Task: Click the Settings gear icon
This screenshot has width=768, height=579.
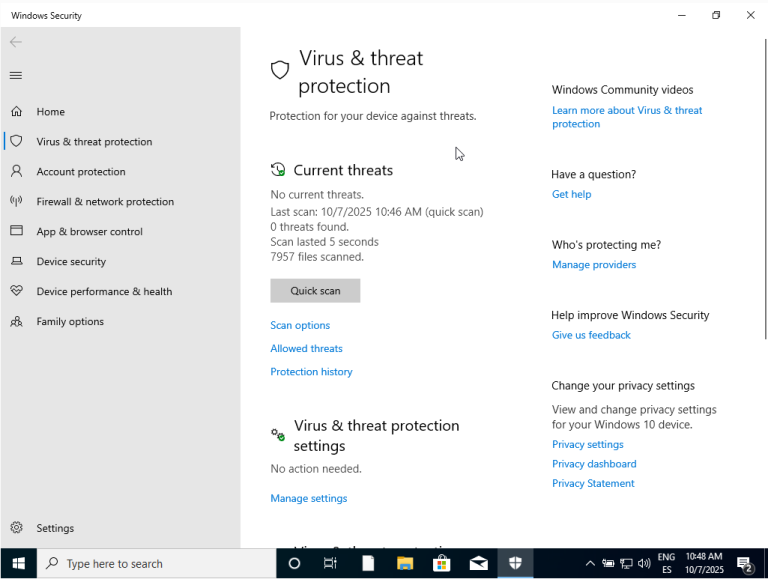Action: click(16, 528)
